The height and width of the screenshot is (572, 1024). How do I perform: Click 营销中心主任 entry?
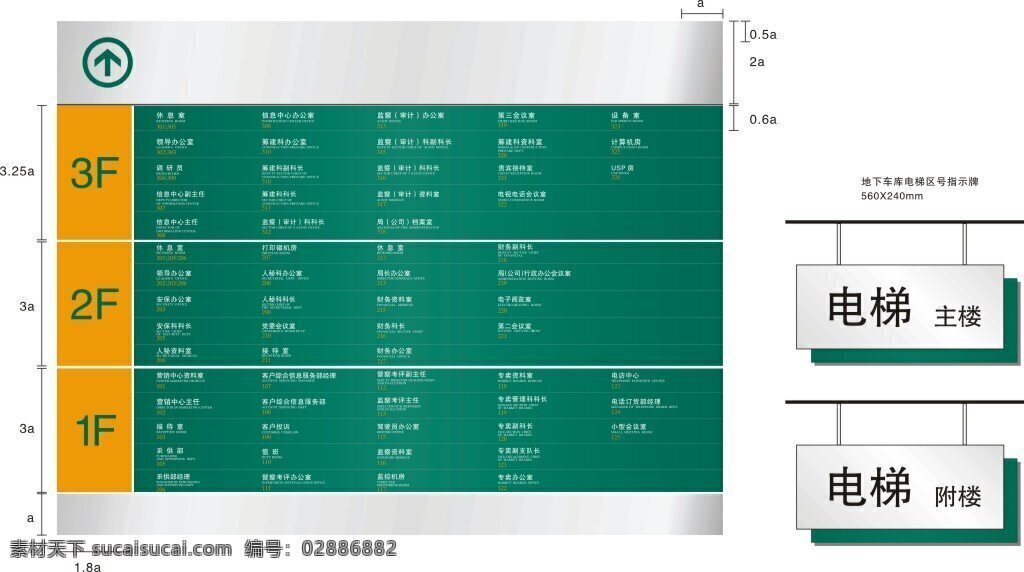(178, 402)
